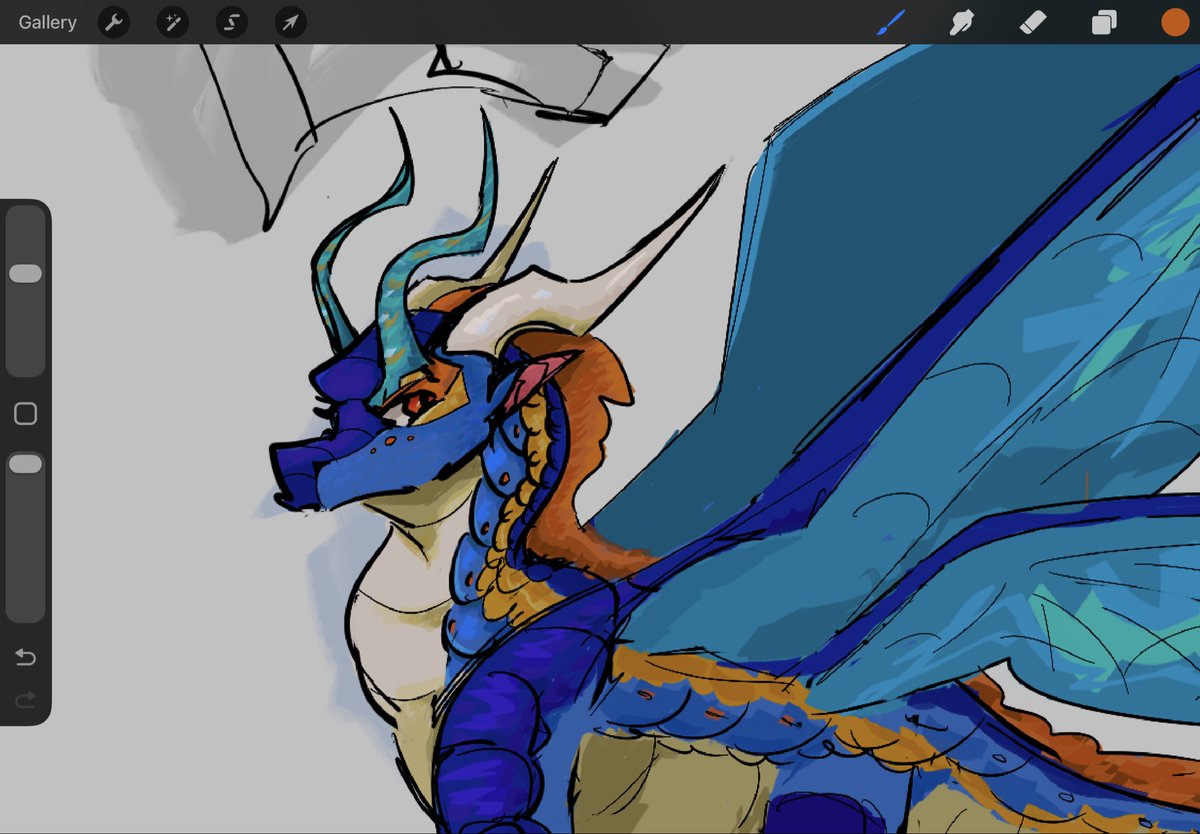Tap the sidebar Modify square button
This screenshot has height=834, width=1200.
[25, 414]
